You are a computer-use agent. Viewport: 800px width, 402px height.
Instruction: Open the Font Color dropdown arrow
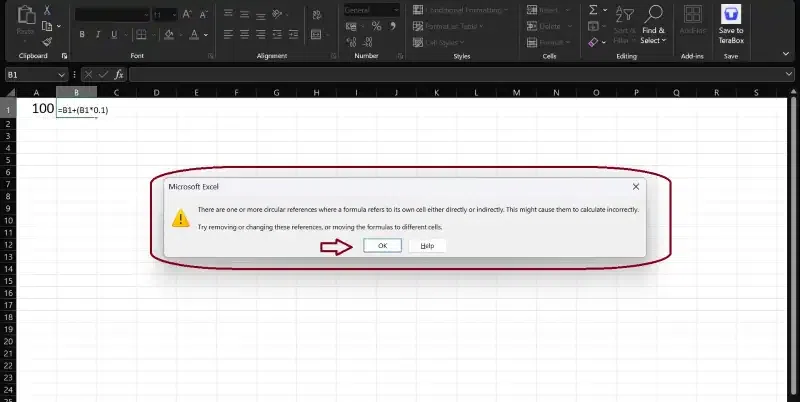[x=206, y=35]
